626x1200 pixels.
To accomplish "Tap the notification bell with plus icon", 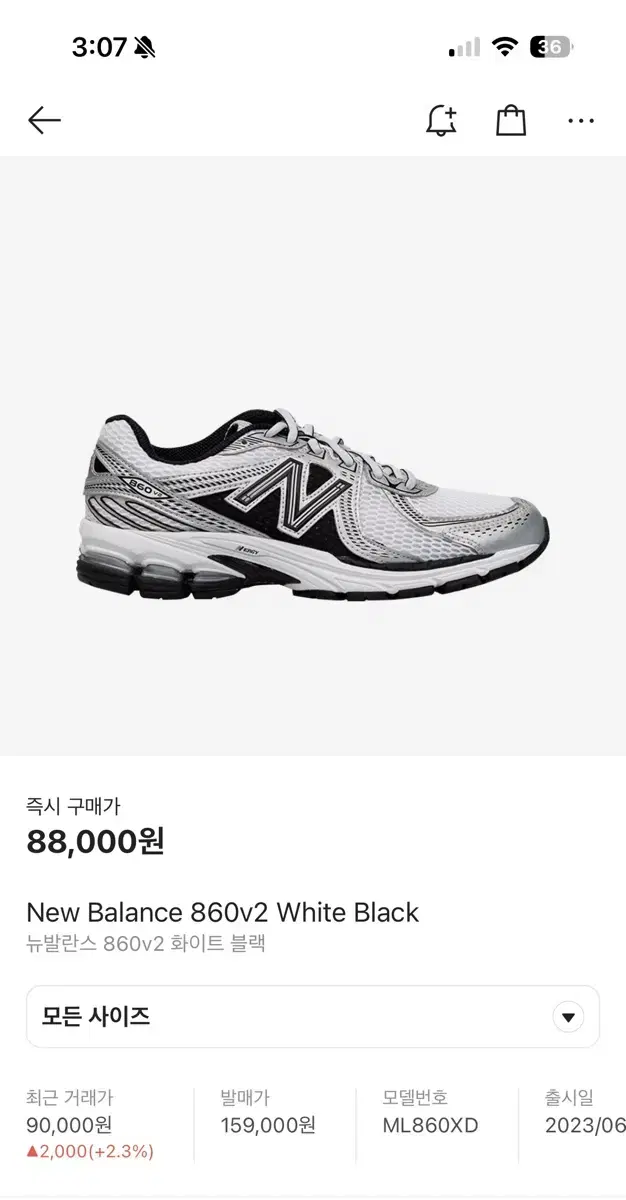I will (x=441, y=120).
